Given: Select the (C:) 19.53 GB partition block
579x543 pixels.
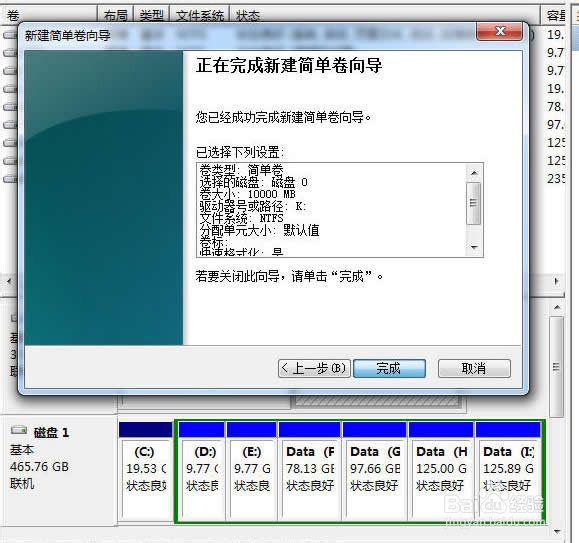Looking at the screenshot, I should click(x=146, y=471).
